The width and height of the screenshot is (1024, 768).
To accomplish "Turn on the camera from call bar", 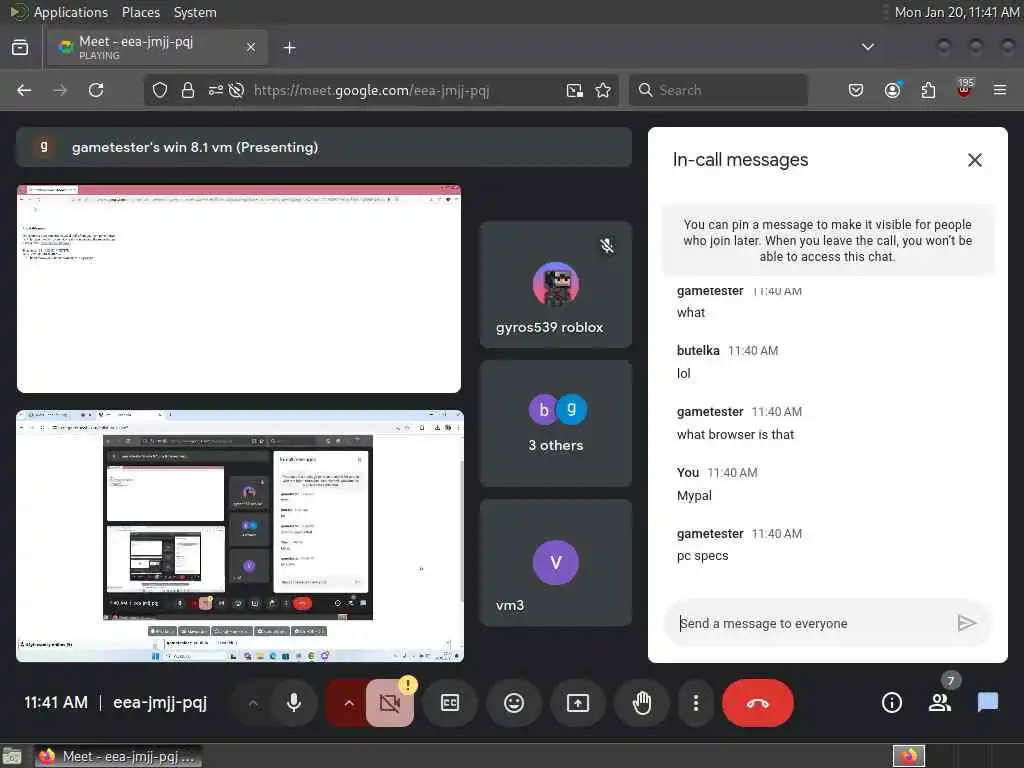I will tap(390, 703).
